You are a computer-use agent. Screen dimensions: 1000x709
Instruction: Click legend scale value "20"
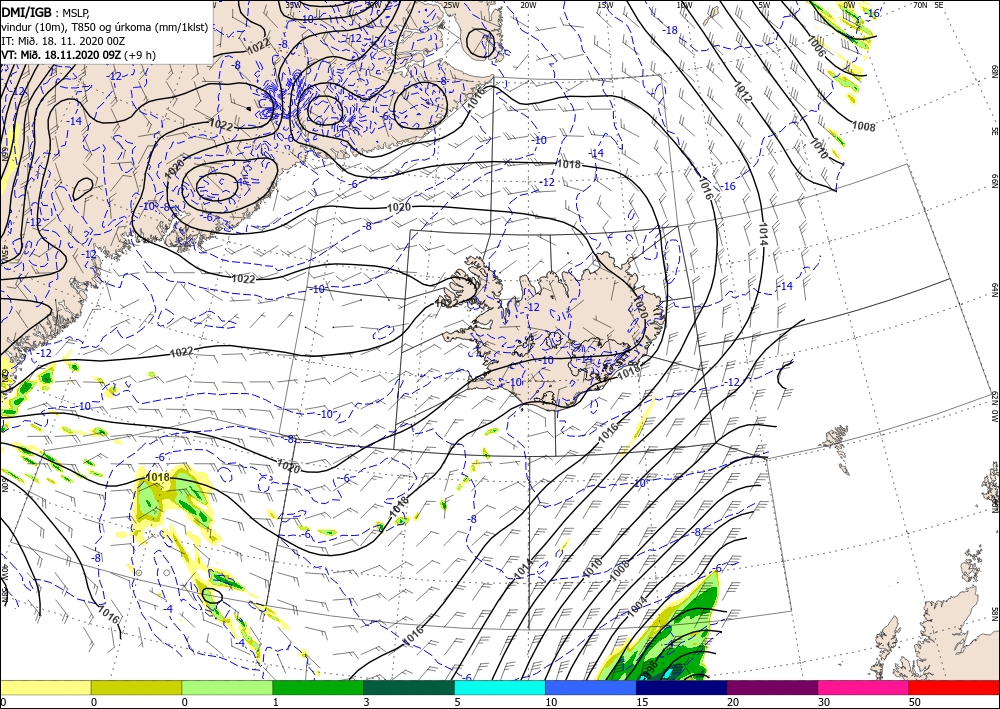(x=733, y=702)
